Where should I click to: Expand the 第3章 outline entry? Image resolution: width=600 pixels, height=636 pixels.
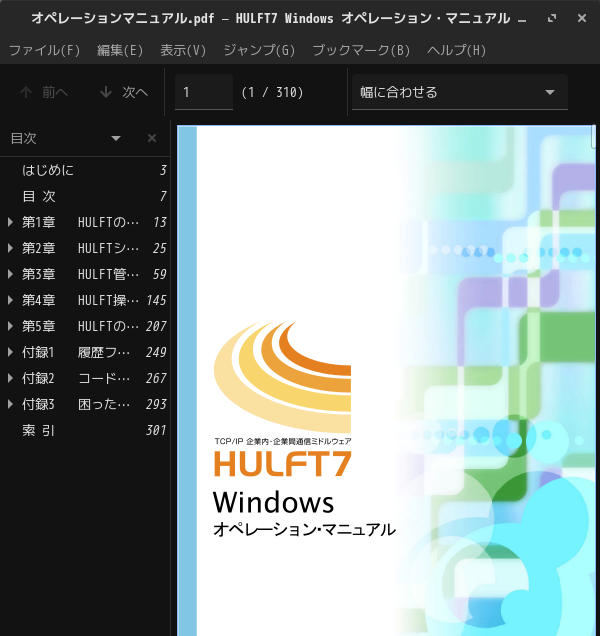pos(10,274)
